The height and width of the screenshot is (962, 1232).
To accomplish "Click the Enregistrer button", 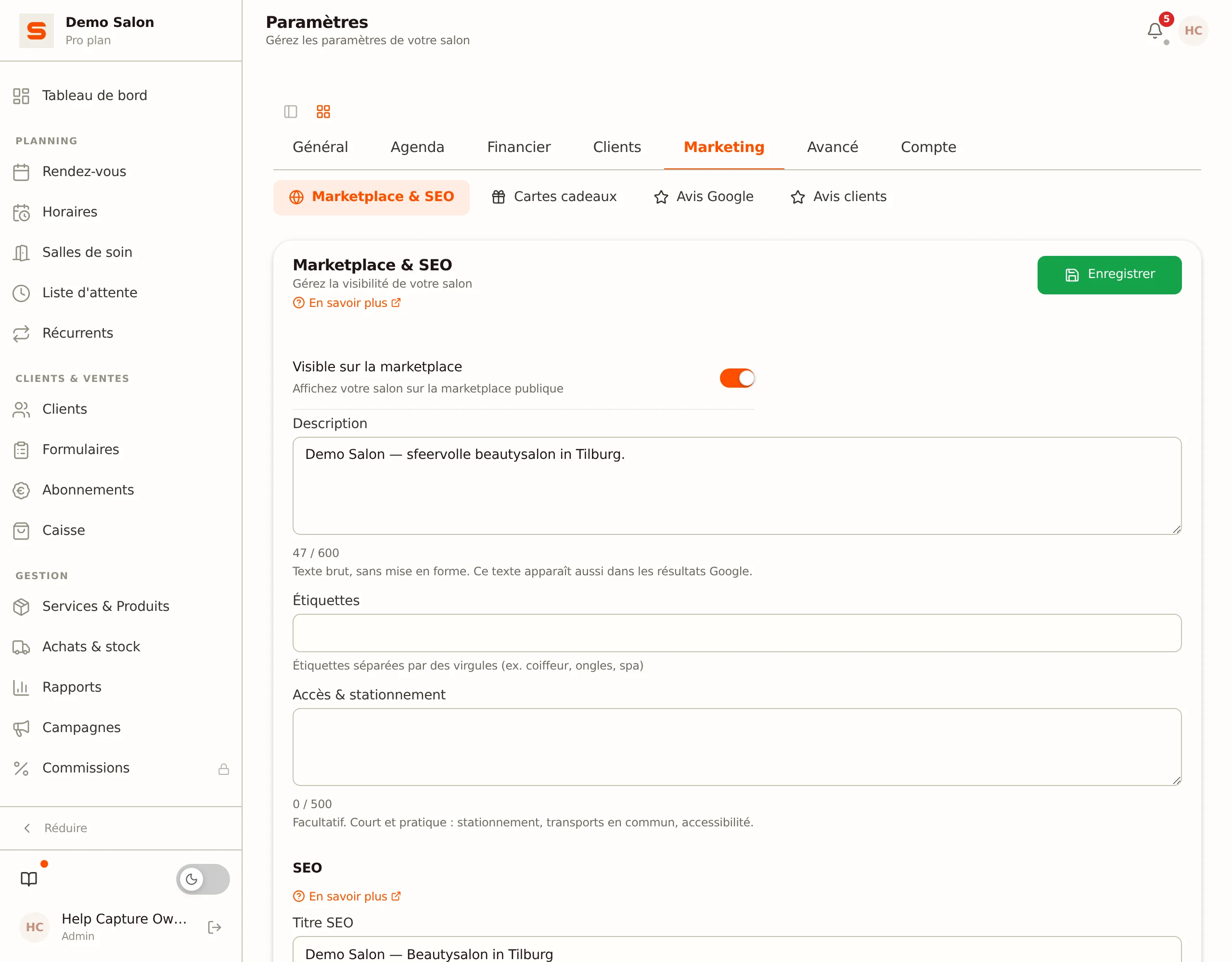I will click(1109, 275).
